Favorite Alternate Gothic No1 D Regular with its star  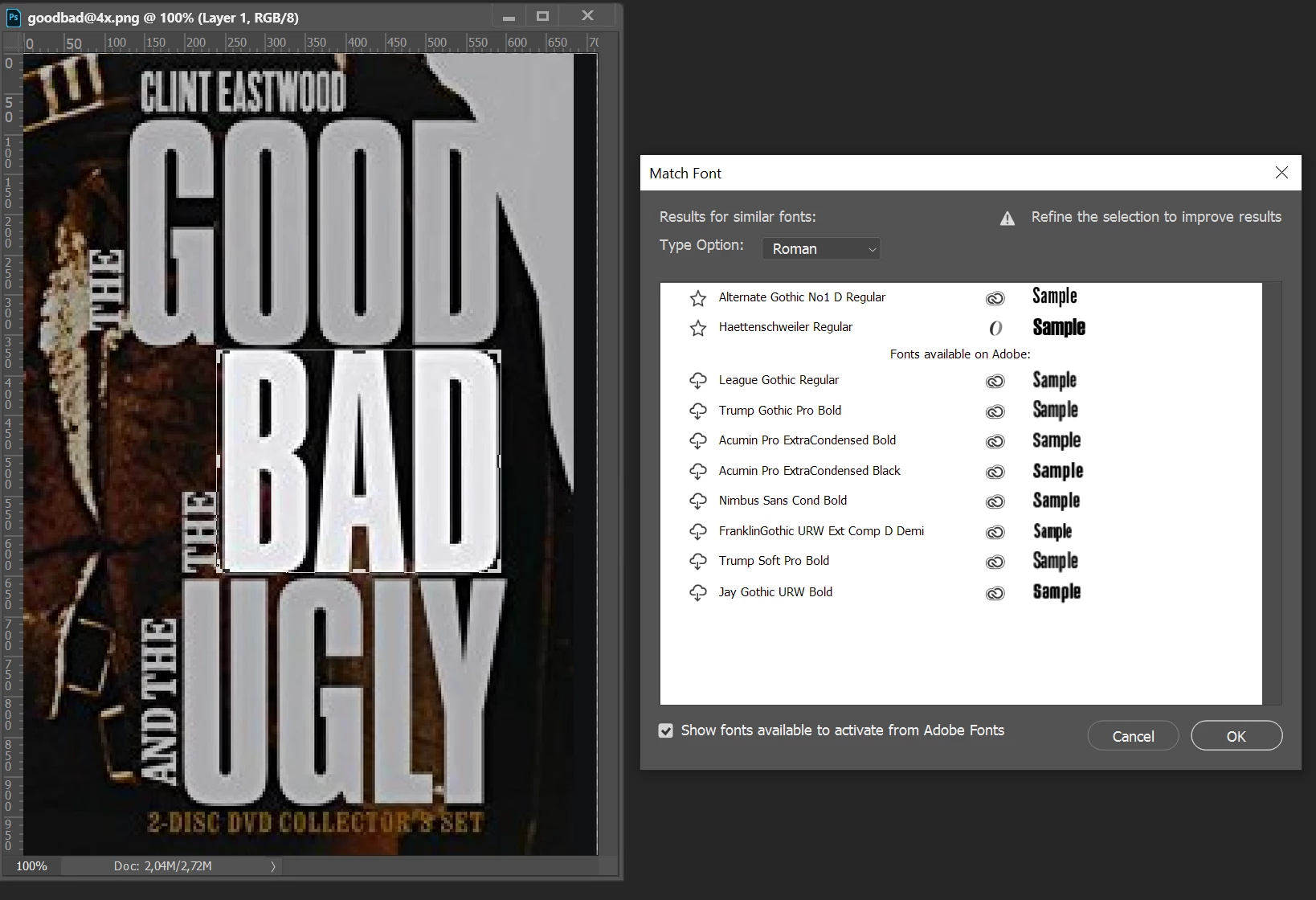point(698,298)
